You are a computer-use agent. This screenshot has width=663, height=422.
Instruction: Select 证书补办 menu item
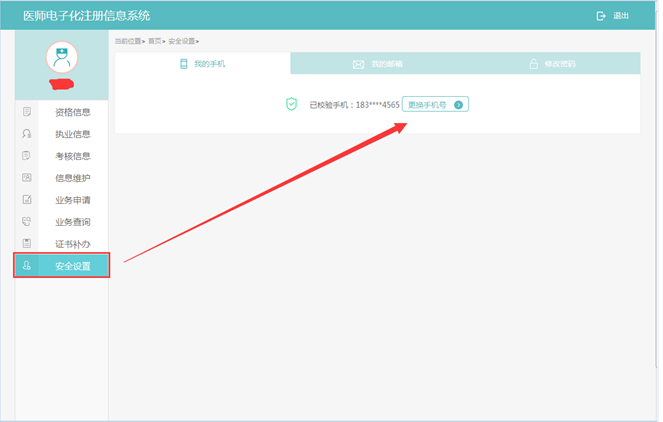pyautogui.click(x=72, y=244)
